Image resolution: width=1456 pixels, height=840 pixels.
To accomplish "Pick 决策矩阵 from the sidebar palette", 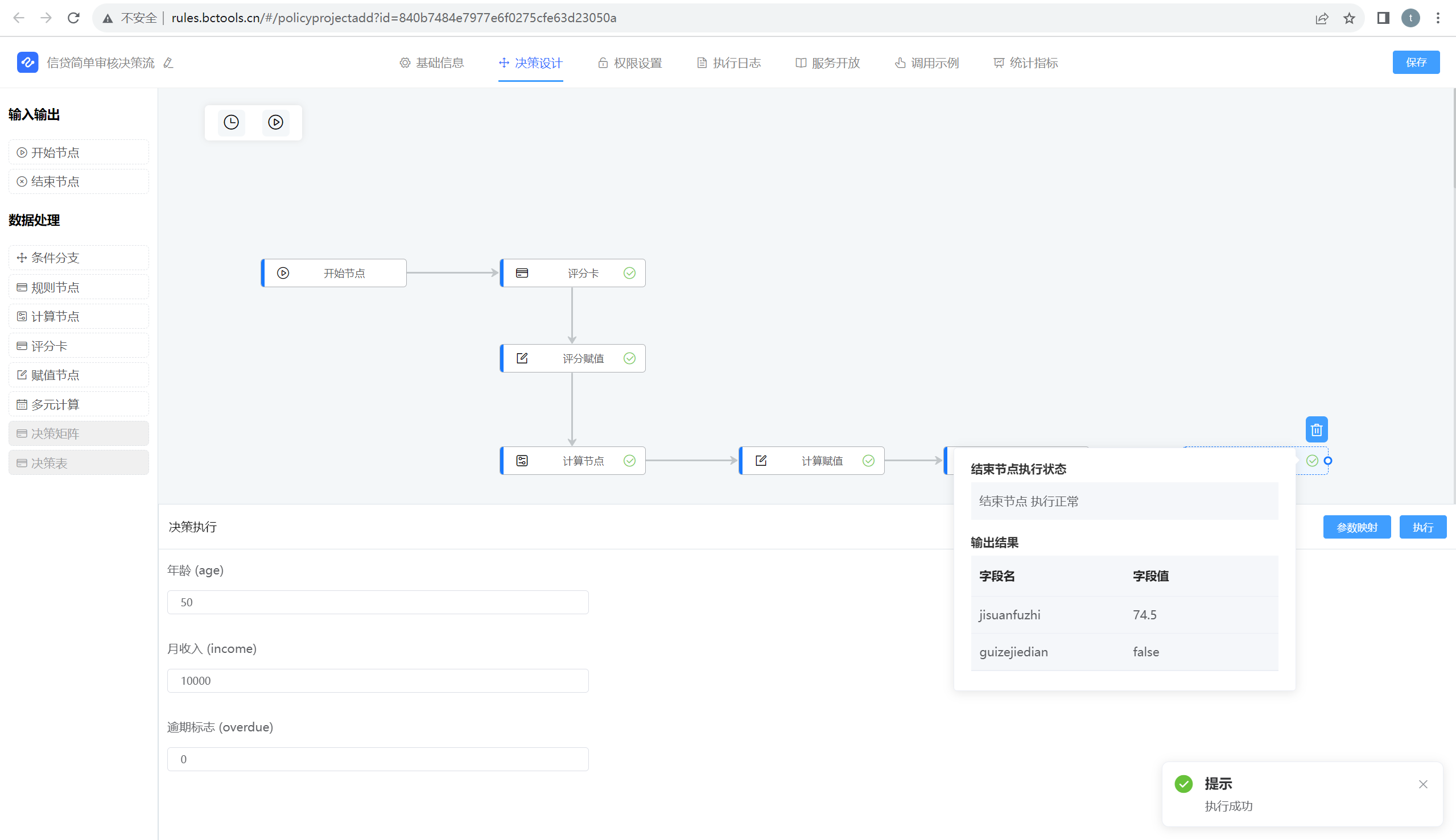I will coord(79,433).
